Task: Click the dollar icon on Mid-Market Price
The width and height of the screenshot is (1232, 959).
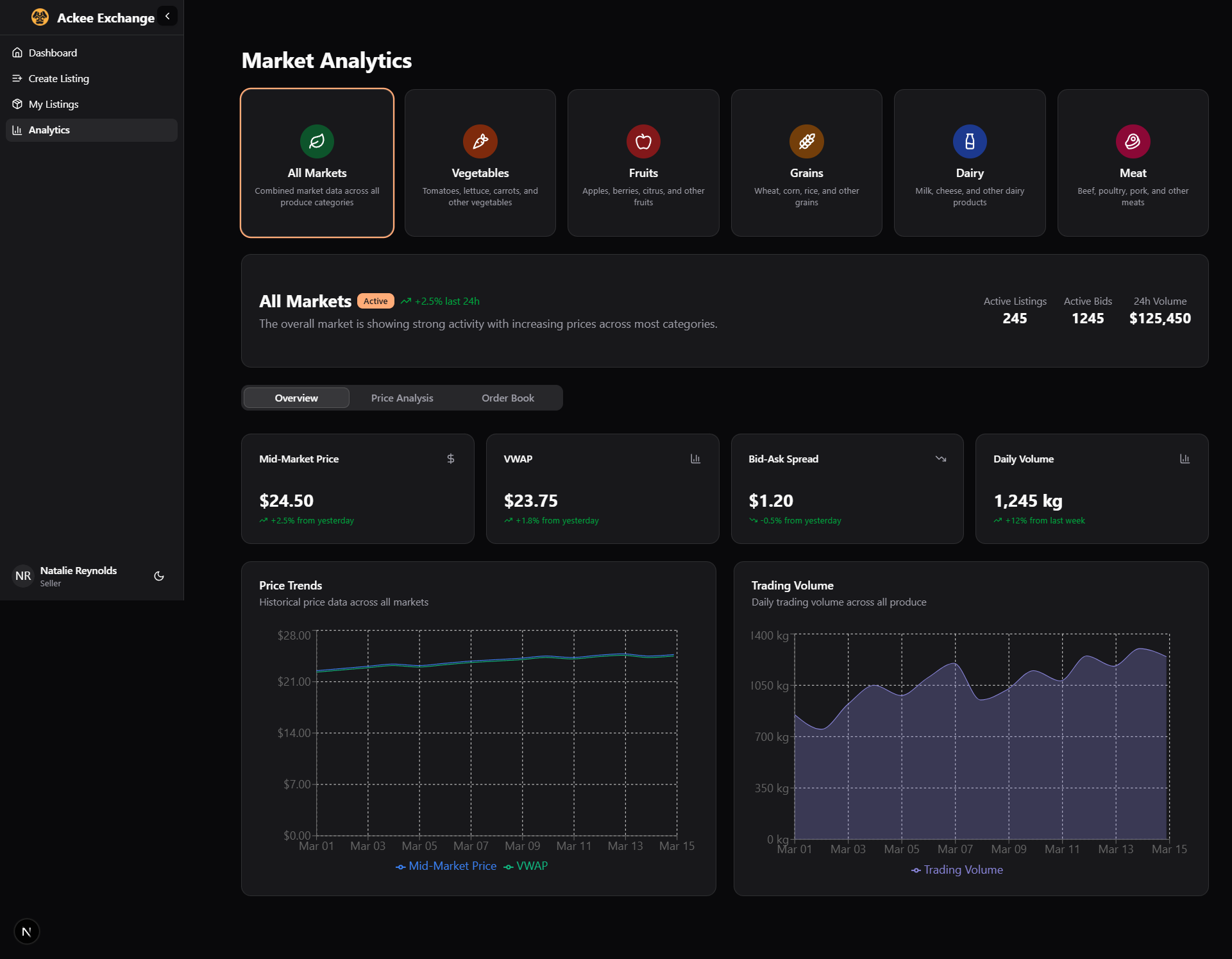Action: [451, 459]
